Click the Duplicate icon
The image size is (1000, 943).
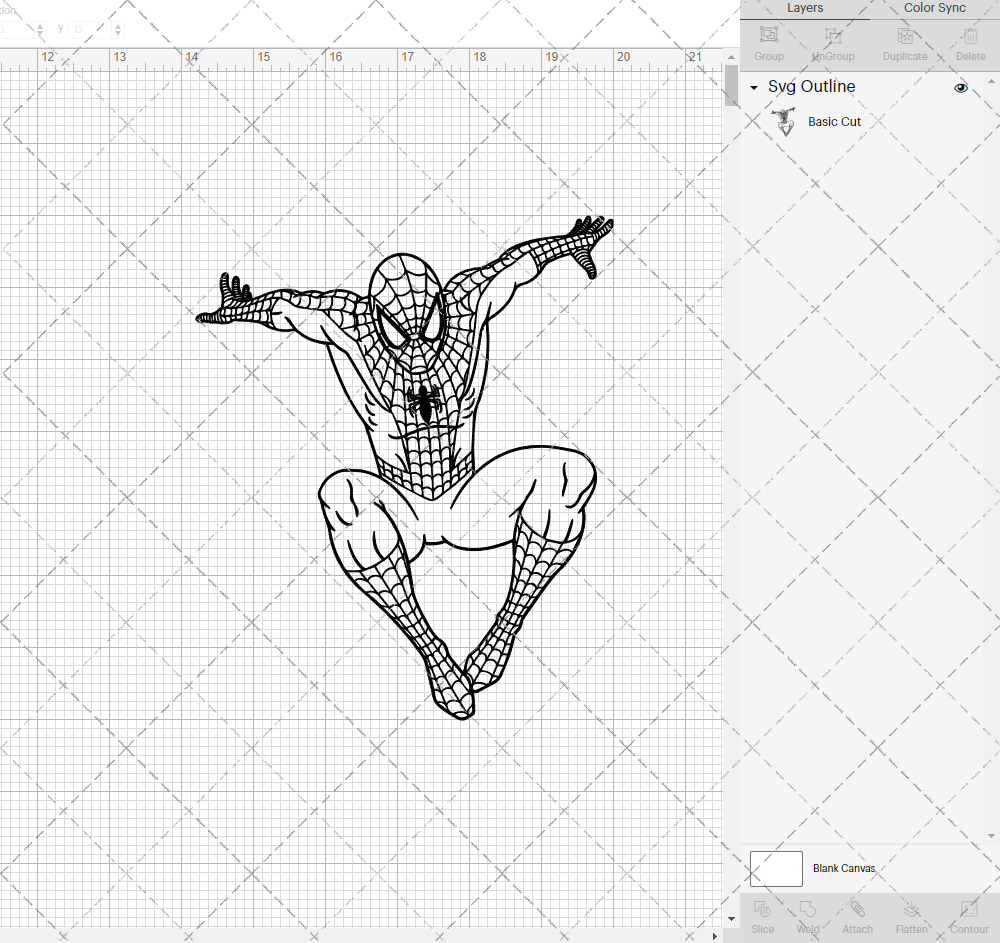(905, 35)
